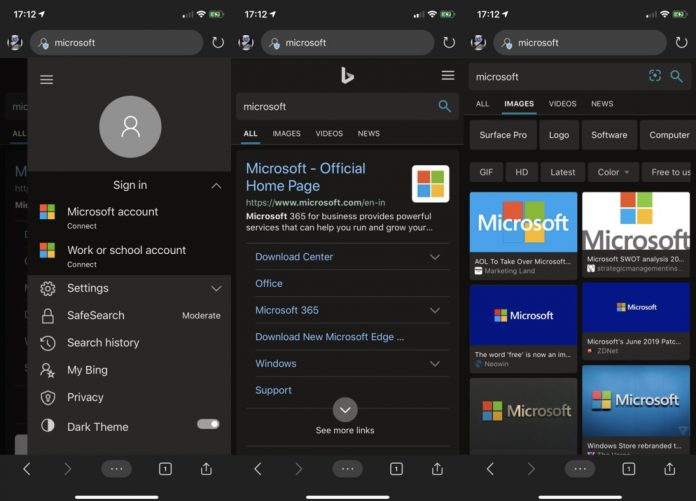Viewport: 696px width, 501px height.
Task: Open visual search camera icon
Action: [x=655, y=76]
